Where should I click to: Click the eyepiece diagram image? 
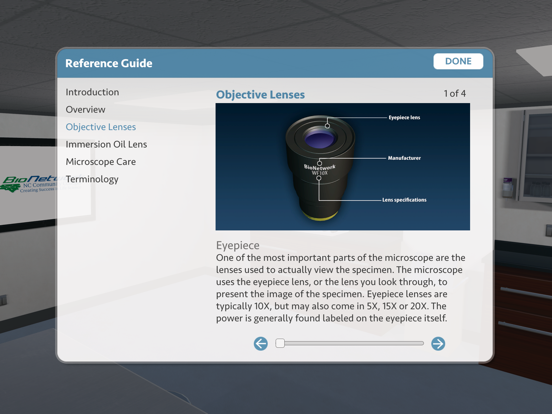click(x=343, y=167)
